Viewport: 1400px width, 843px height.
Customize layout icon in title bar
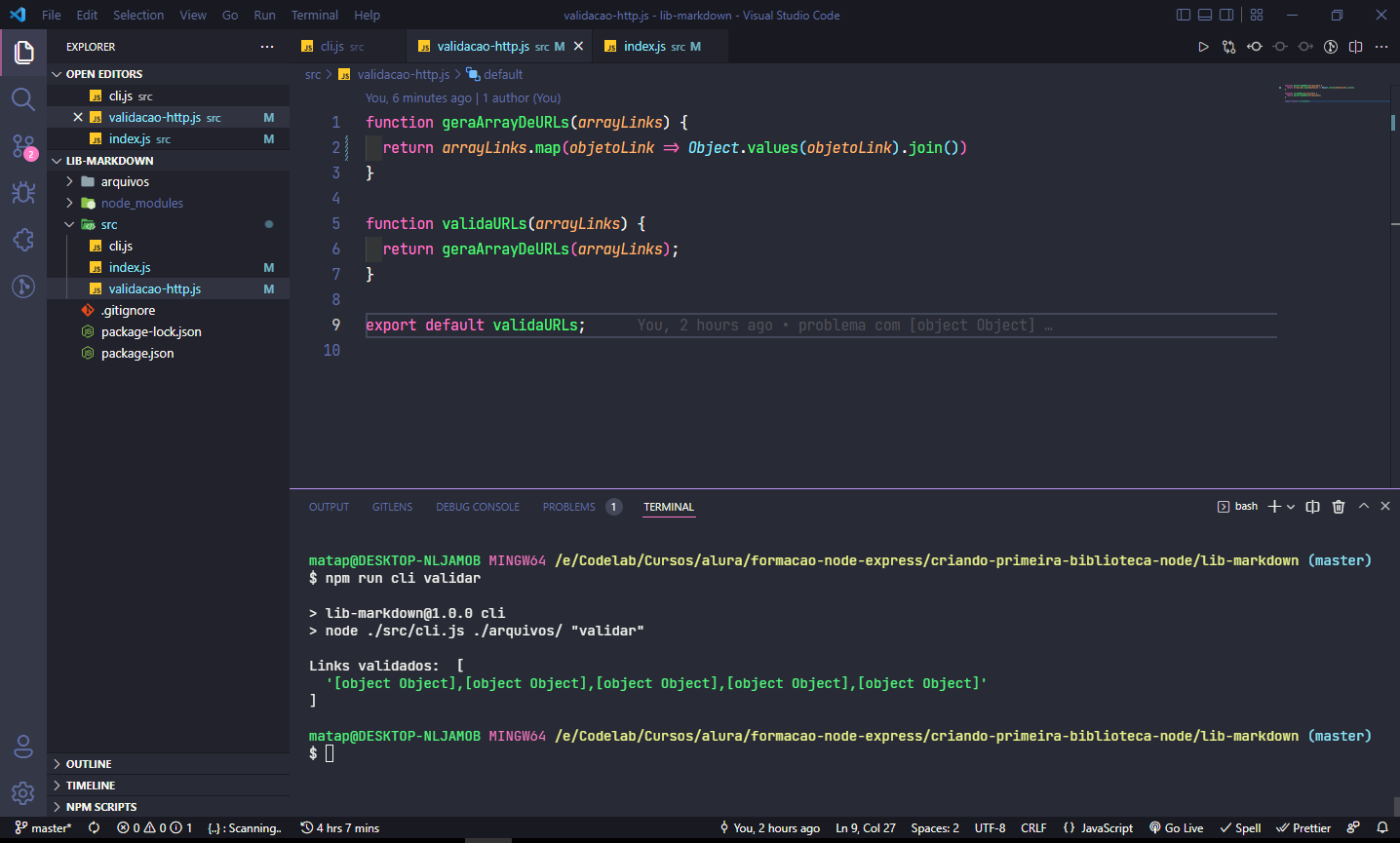[1257, 15]
